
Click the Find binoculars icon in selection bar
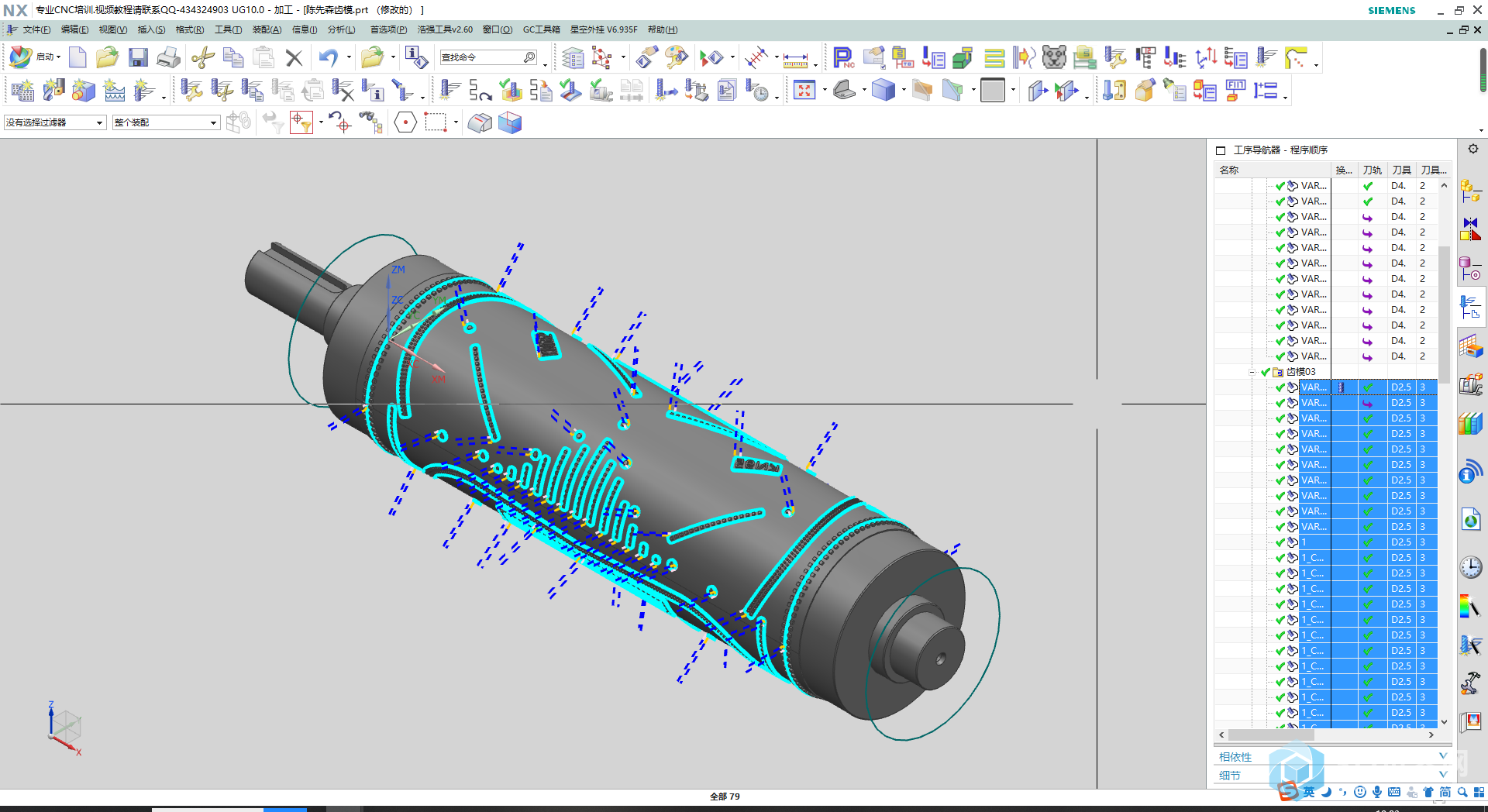tap(371, 122)
